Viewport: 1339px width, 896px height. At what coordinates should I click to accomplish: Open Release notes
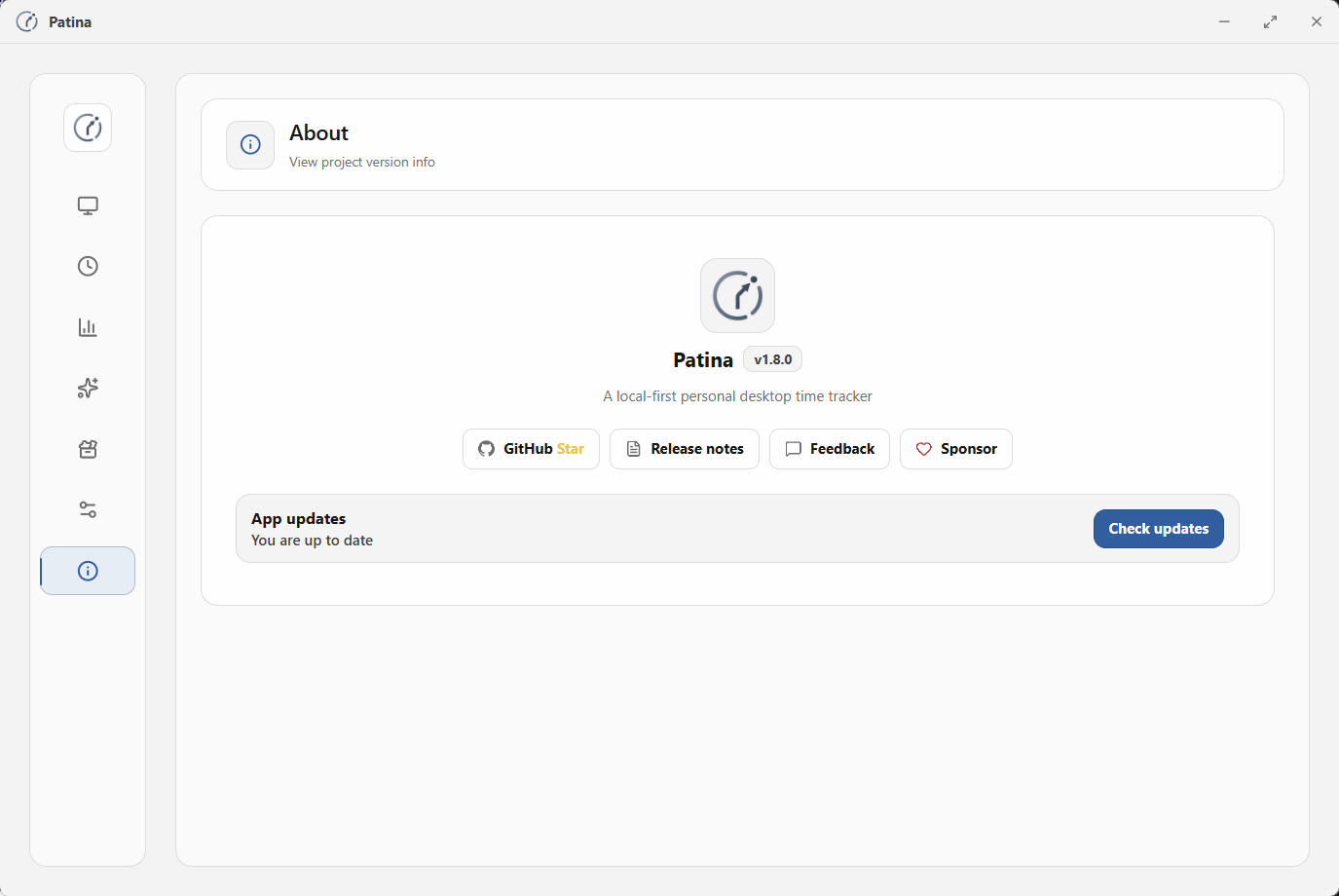click(x=685, y=449)
